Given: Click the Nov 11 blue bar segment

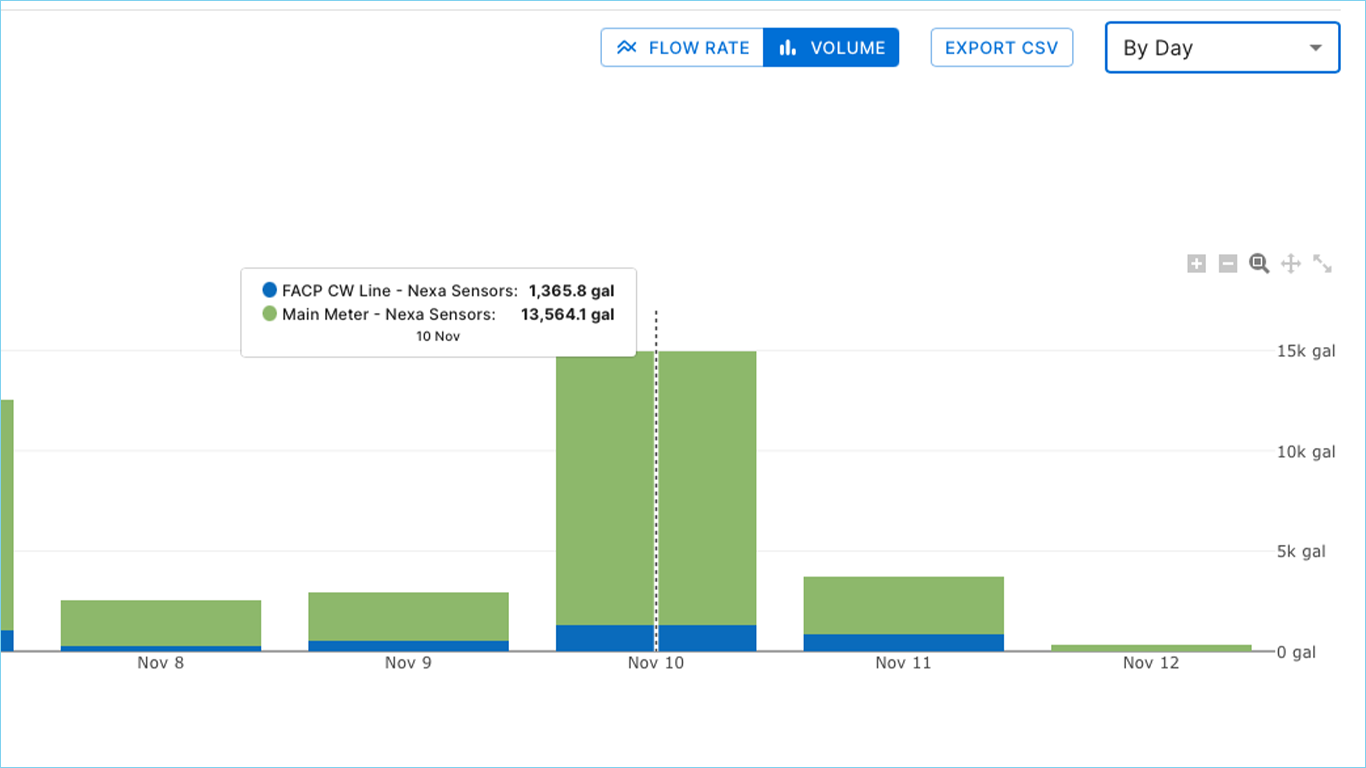Looking at the screenshot, I should point(903,643).
